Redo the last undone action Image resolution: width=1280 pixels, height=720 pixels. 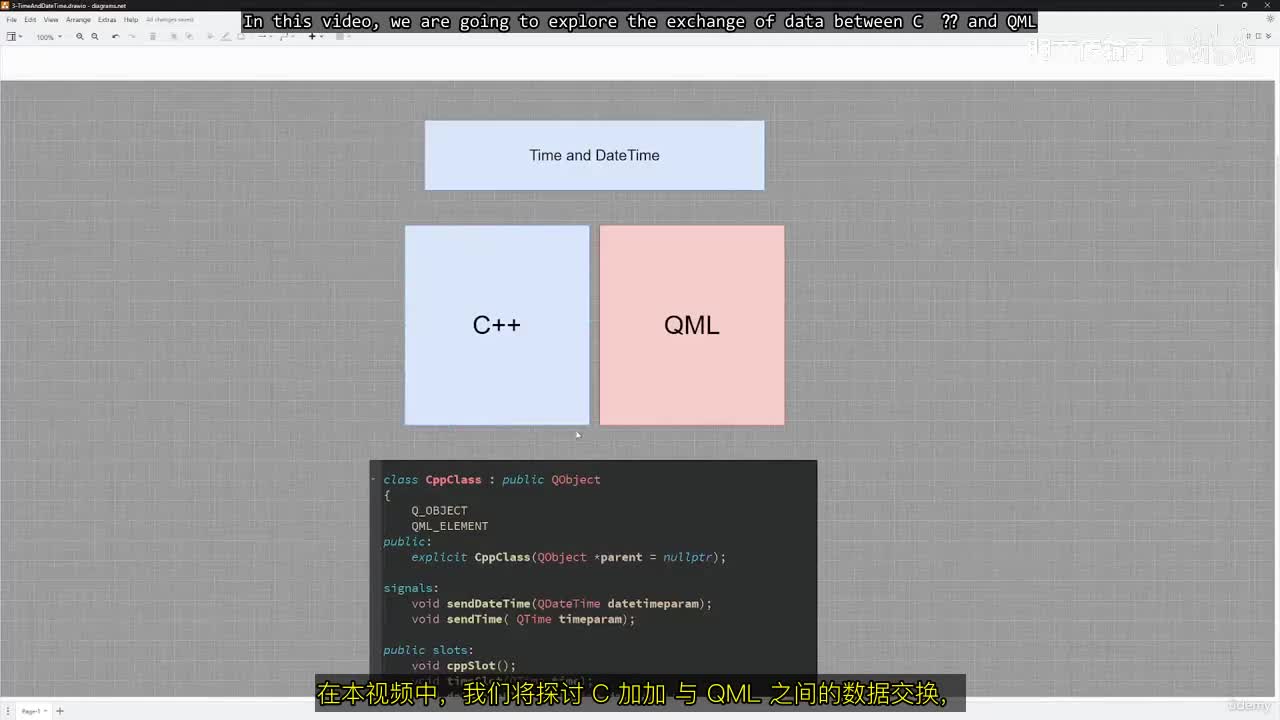[x=131, y=37]
